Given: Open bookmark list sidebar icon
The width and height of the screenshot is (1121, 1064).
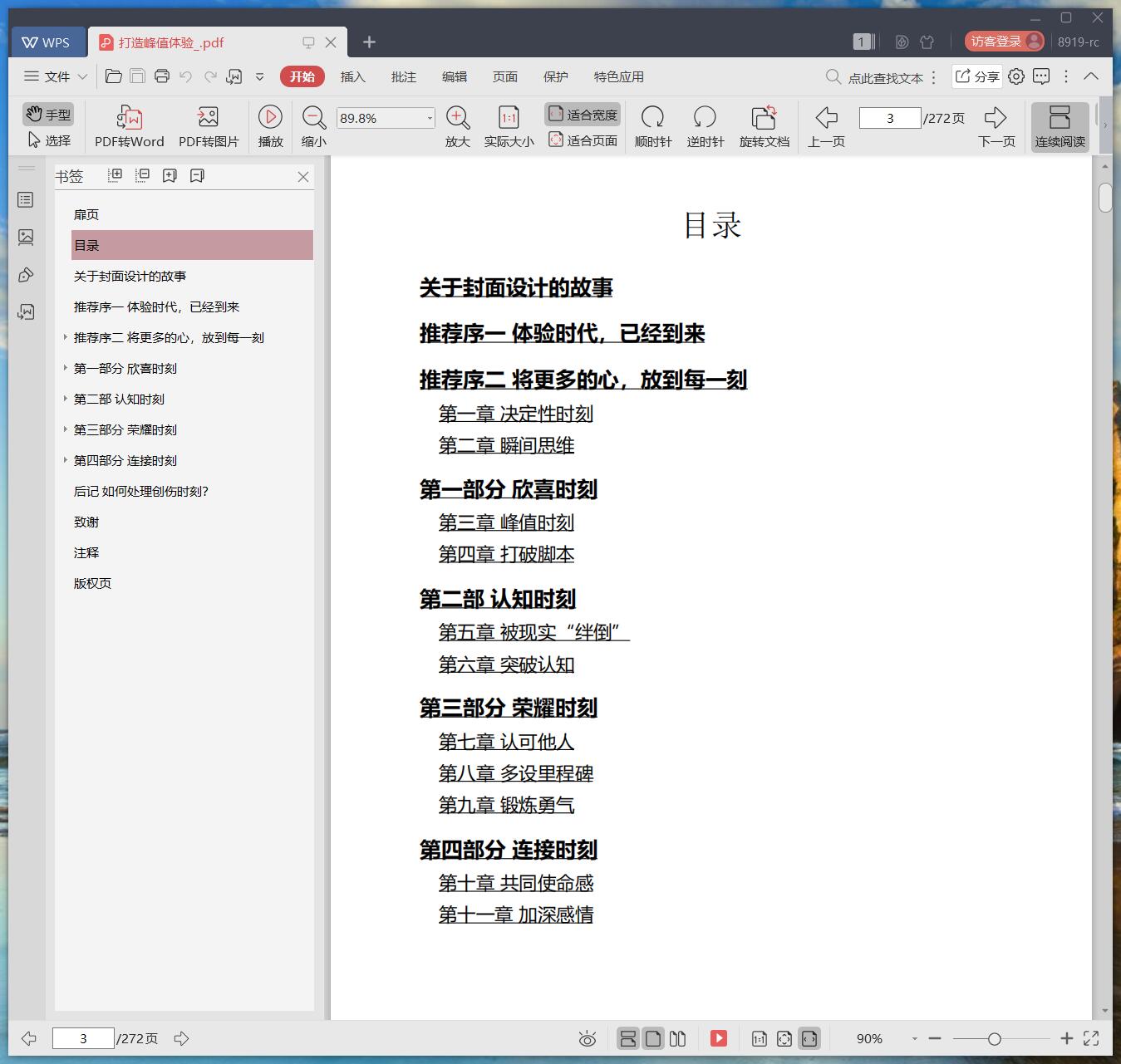Looking at the screenshot, I should tap(26, 200).
